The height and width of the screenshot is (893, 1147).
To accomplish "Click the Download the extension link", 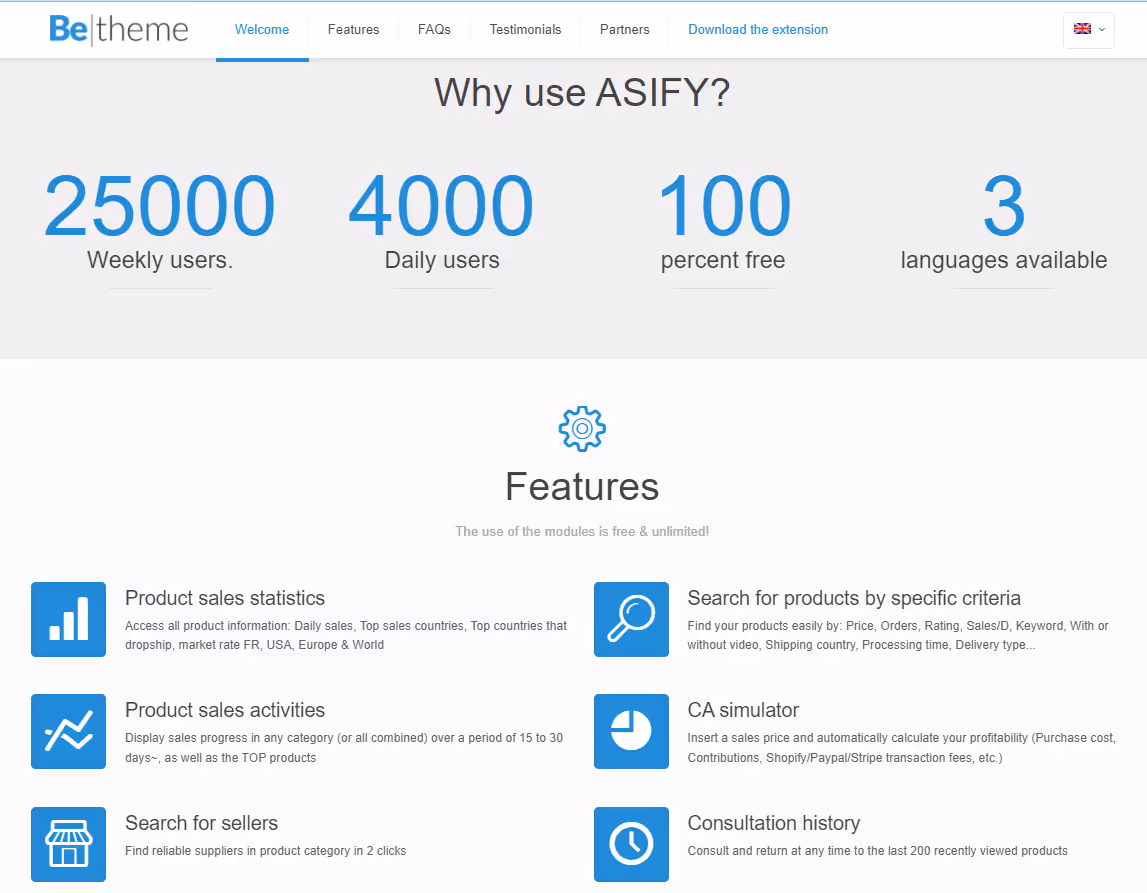I will click(x=757, y=30).
